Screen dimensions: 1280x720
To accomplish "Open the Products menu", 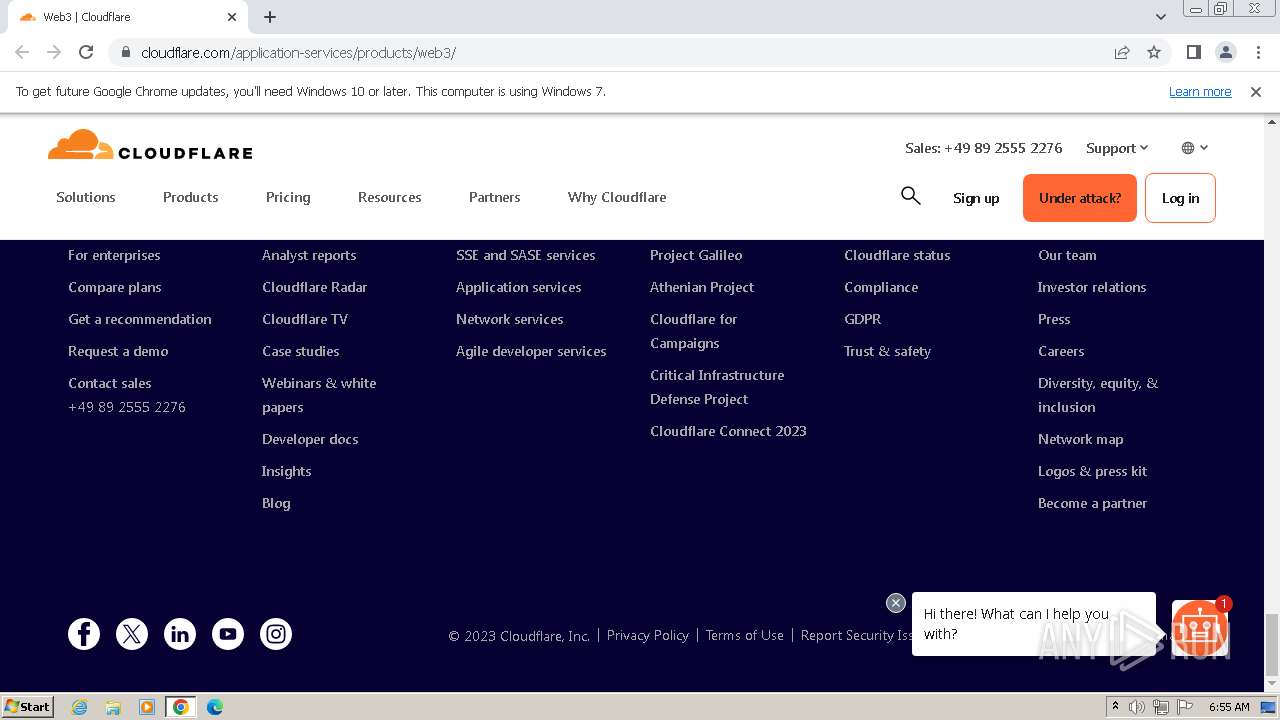I will (191, 197).
